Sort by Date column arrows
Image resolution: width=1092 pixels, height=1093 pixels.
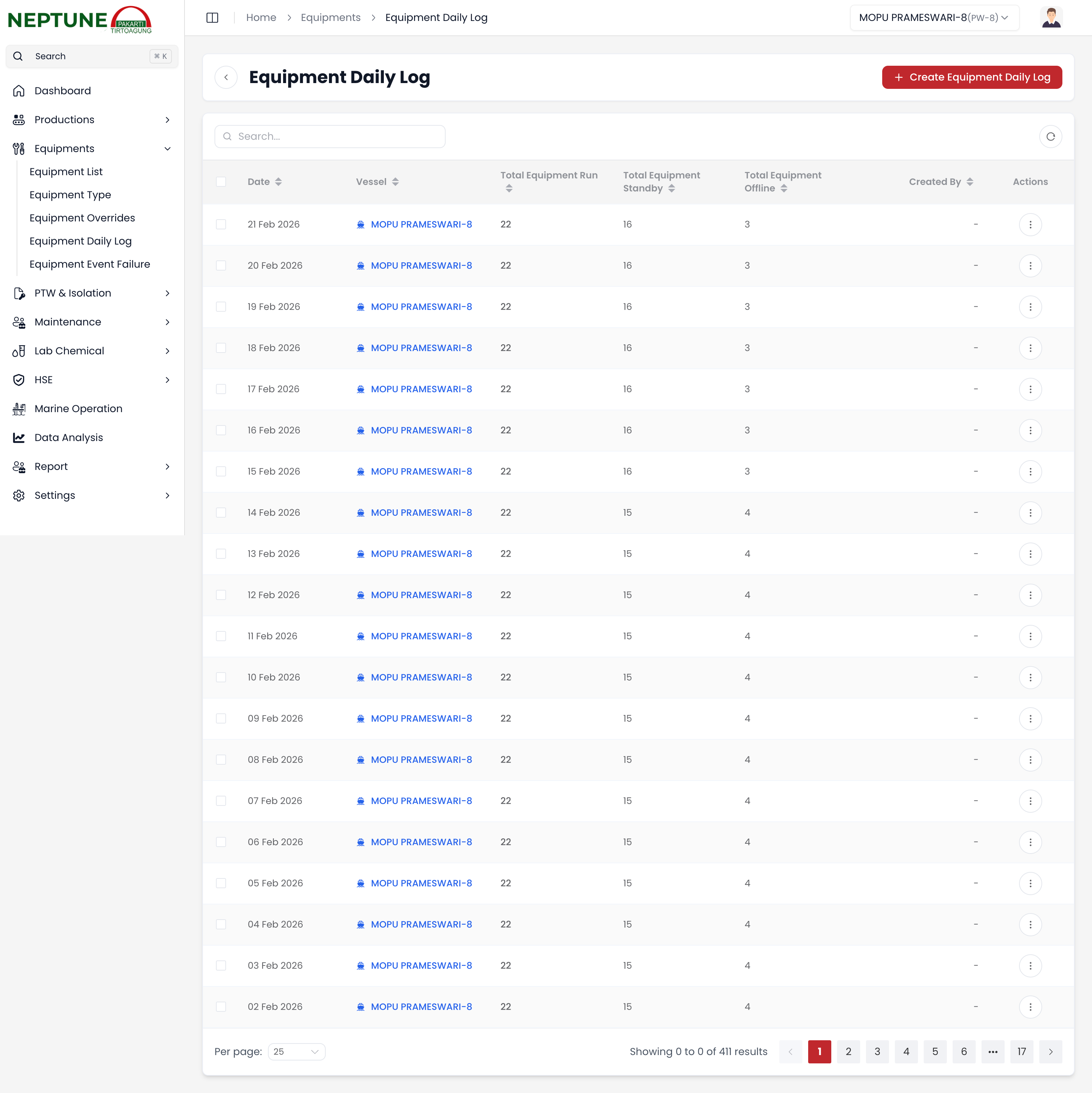278,182
